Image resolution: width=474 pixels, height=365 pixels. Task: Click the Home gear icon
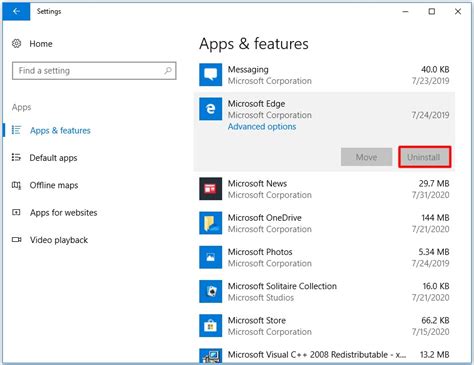(x=16, y=43)
